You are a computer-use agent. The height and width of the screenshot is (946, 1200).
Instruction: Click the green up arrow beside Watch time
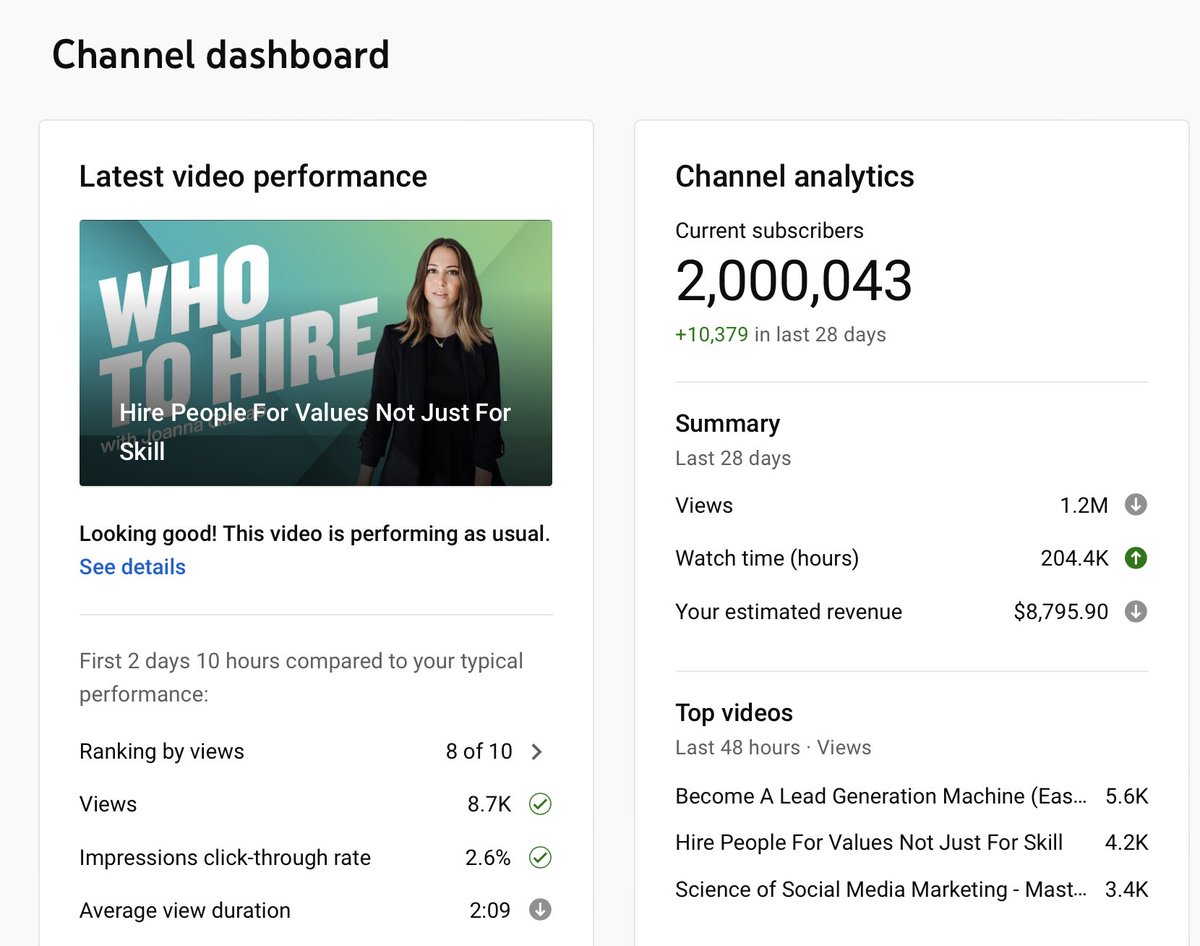coord(1135,558)
